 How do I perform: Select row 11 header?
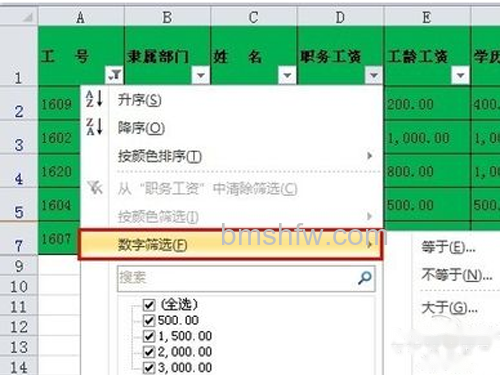[x=19, y=305]
